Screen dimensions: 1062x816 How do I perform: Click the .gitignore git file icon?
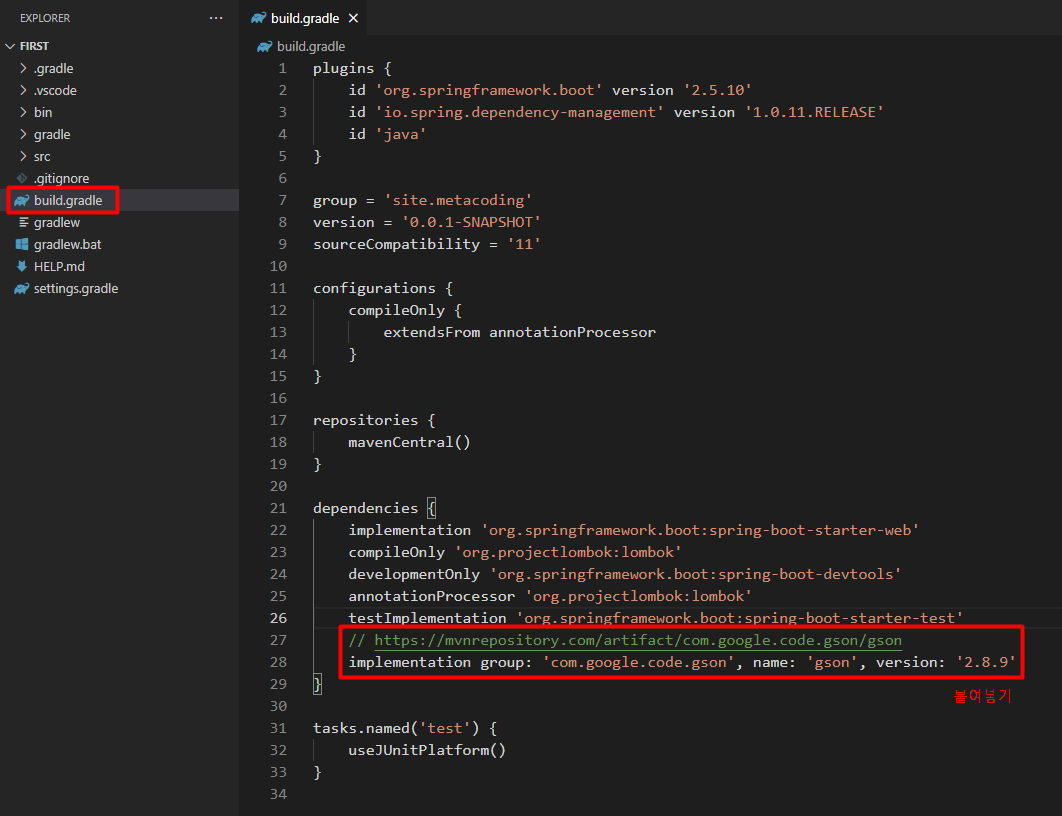pyautogui.click(x=22, y=178)
